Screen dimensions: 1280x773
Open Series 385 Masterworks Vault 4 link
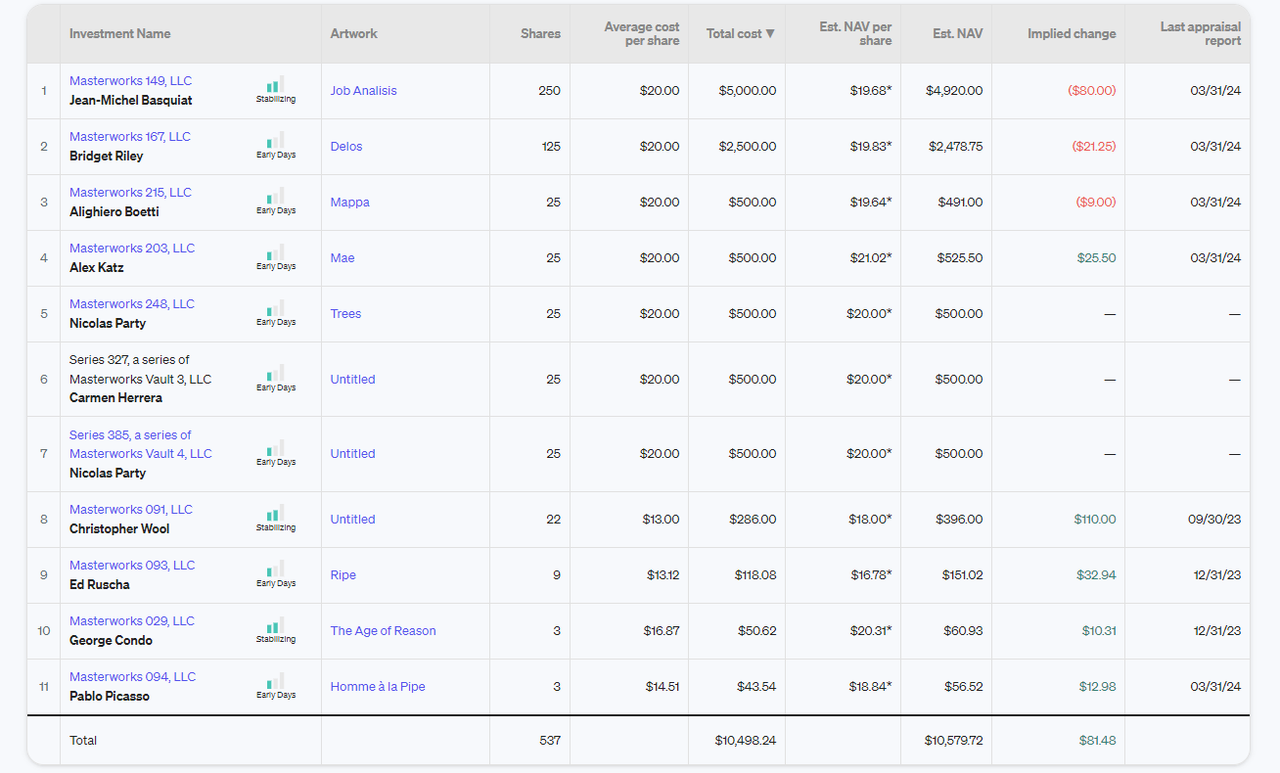point(140,444)
